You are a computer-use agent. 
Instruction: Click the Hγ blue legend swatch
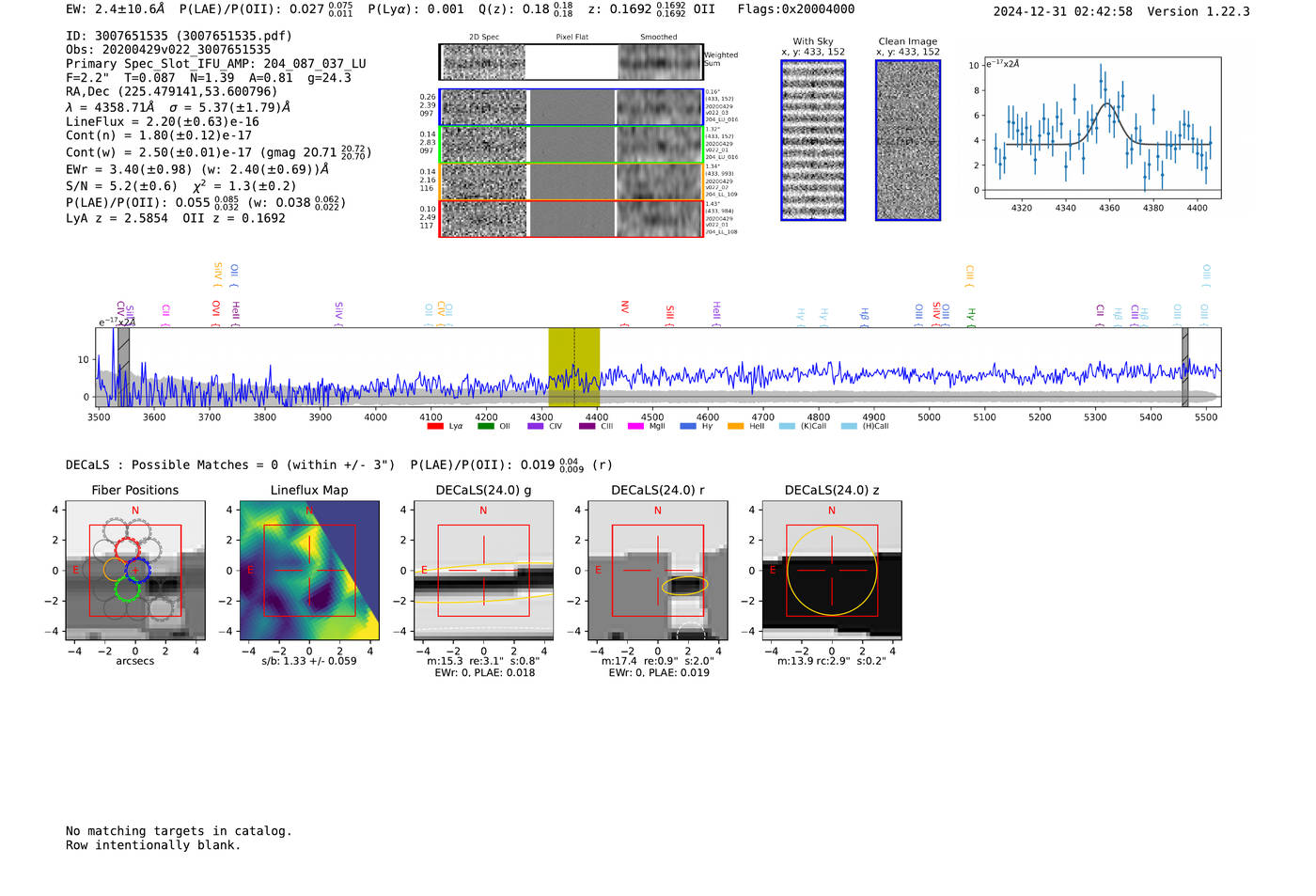click(x=688, y=426)
